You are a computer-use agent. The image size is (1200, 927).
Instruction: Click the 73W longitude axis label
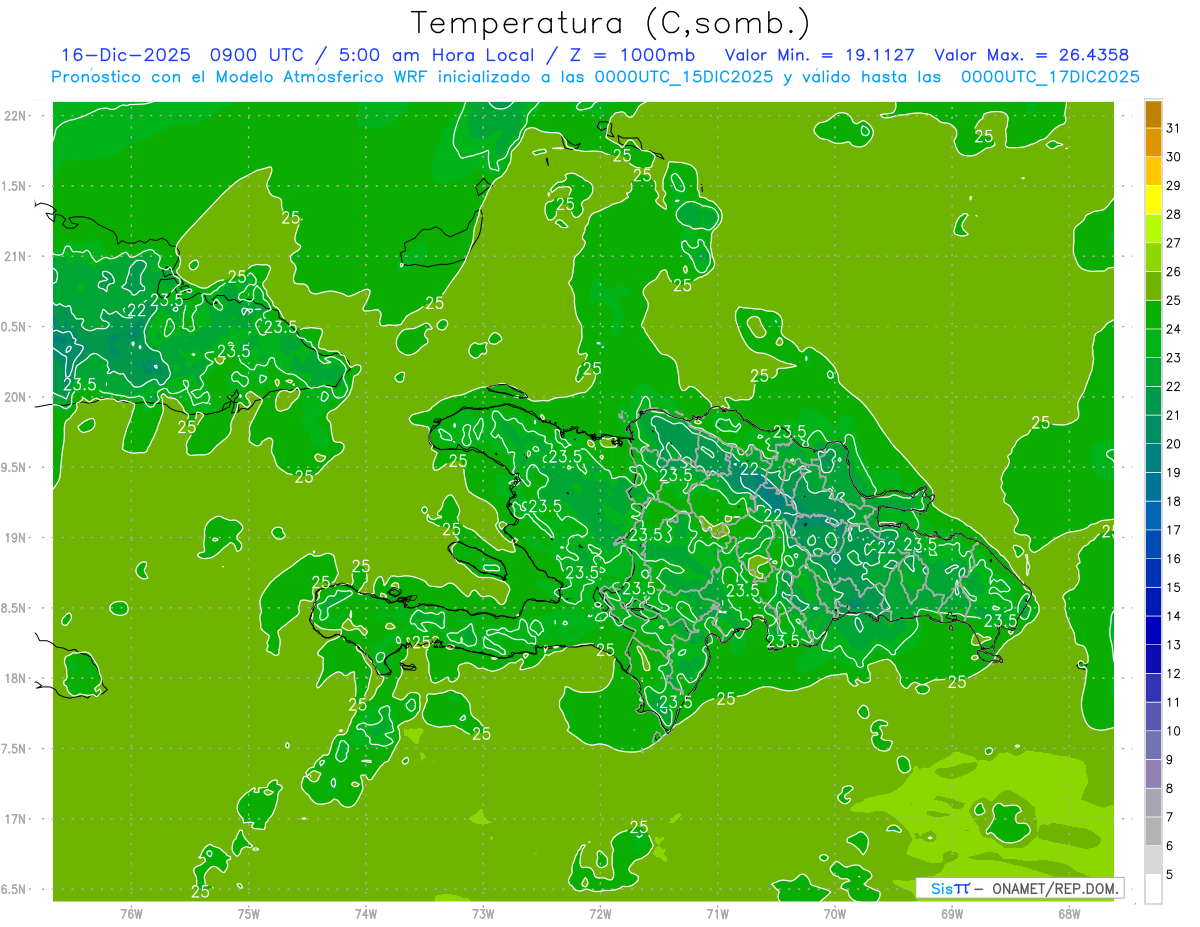click(483, 914)
